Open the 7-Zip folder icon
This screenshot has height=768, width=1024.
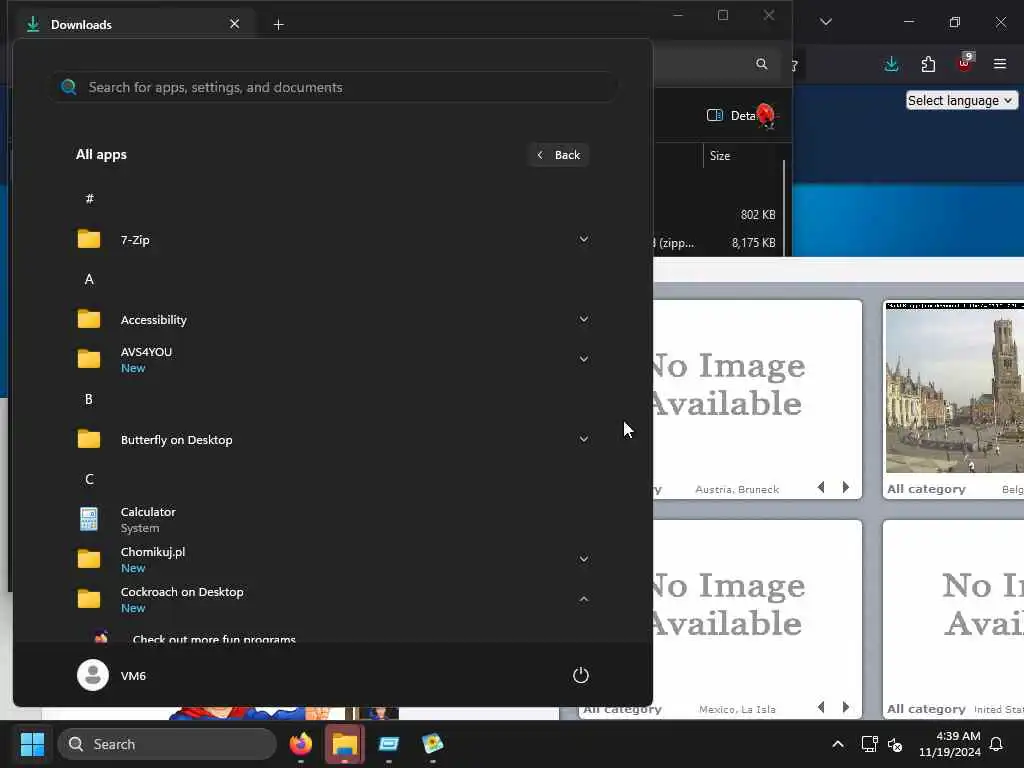(x=89, y=240)
